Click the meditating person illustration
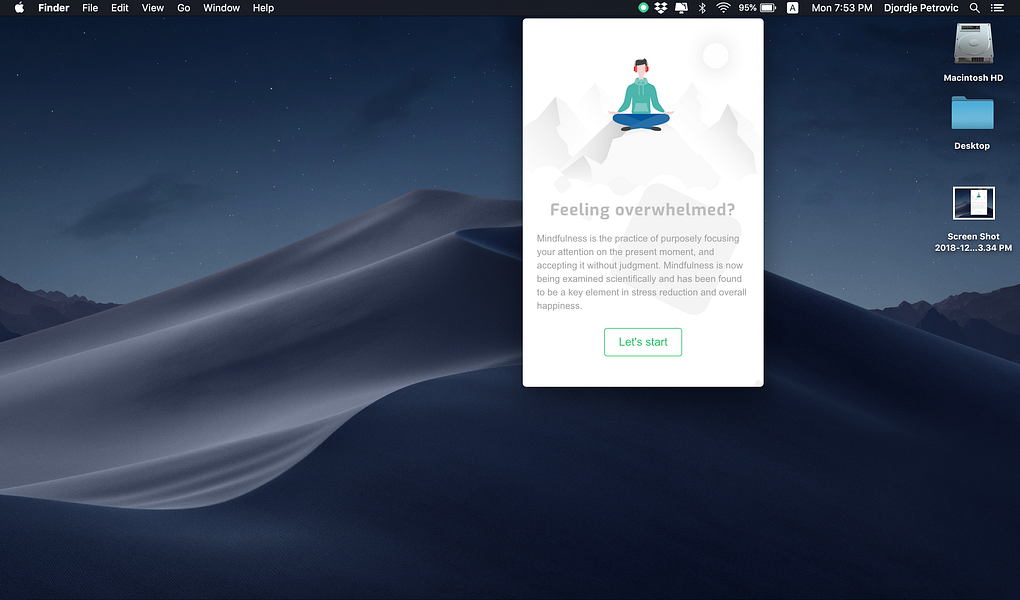The width and height of the screenshot is (1020, 600). tap(641, 96)
